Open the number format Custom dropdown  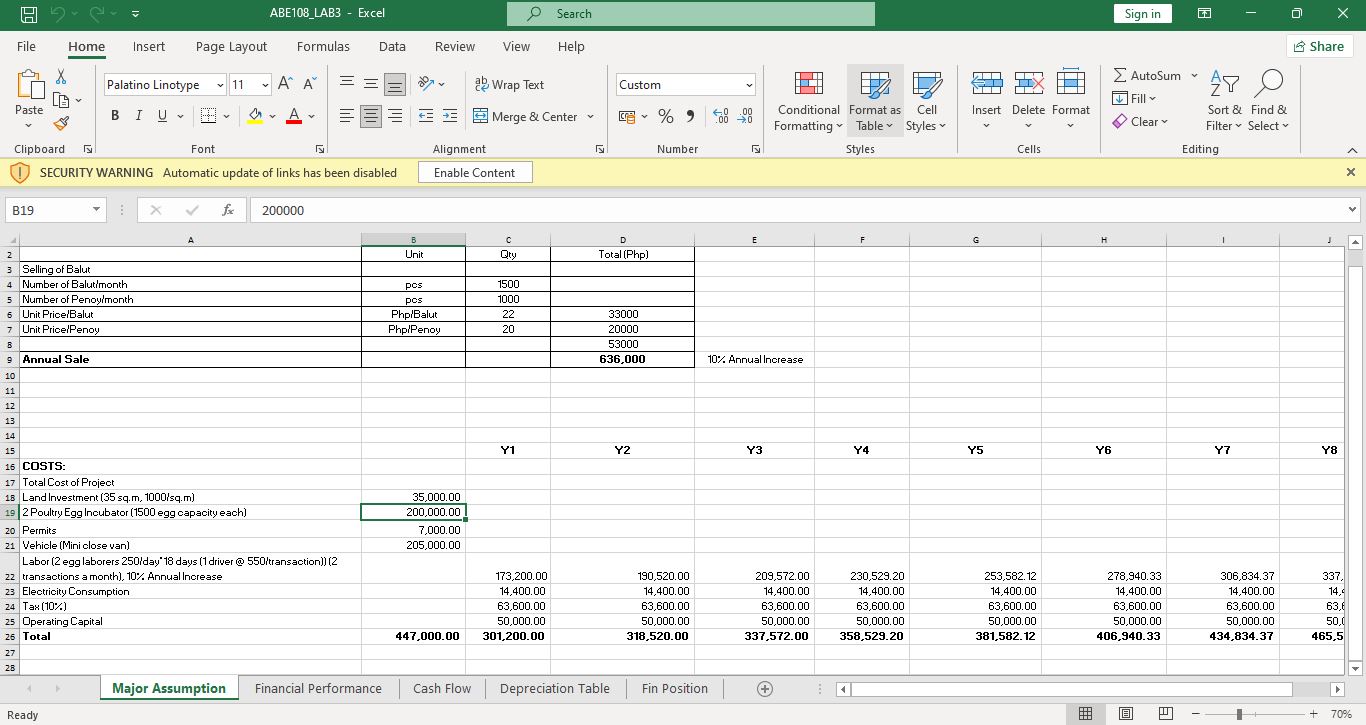click(x=748, y=85)
